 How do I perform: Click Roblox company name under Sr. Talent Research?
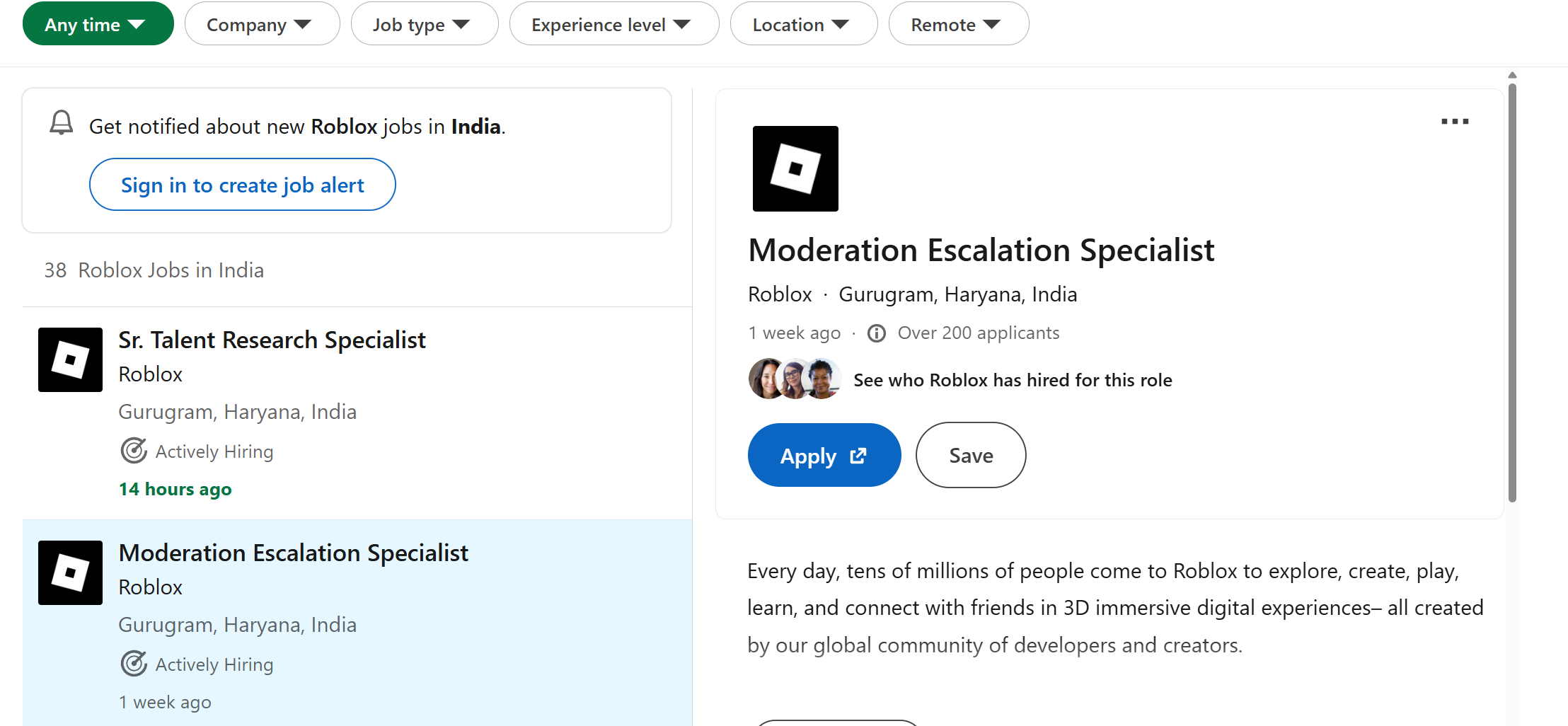(150, 374)
